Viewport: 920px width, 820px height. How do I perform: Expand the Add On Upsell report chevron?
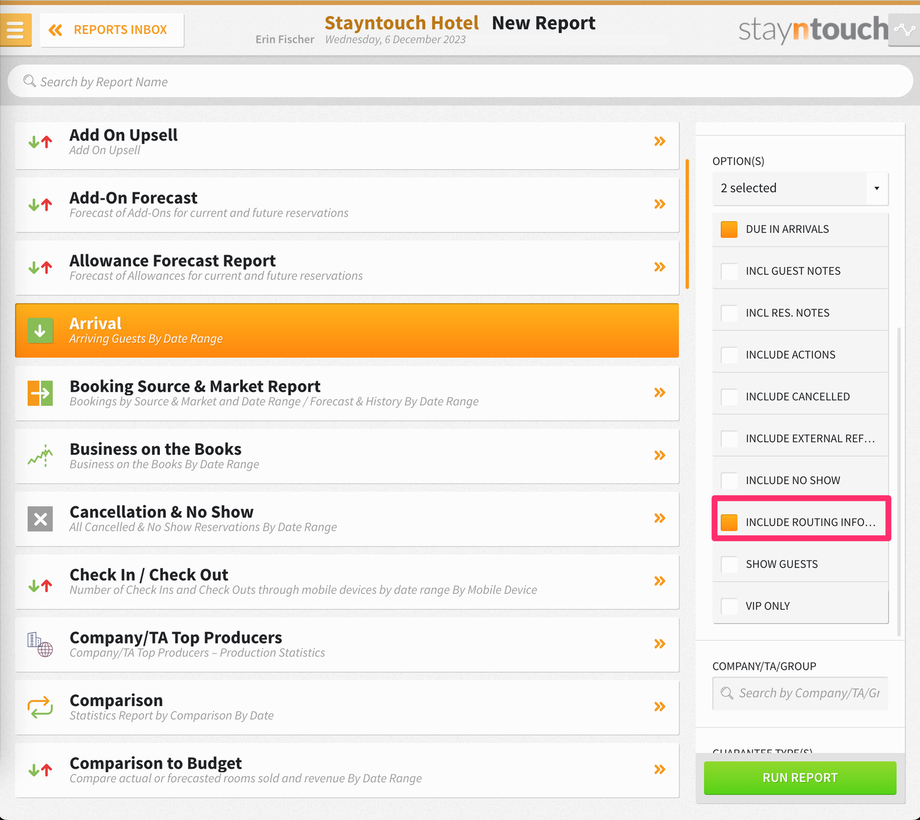[x=659, y=141]
